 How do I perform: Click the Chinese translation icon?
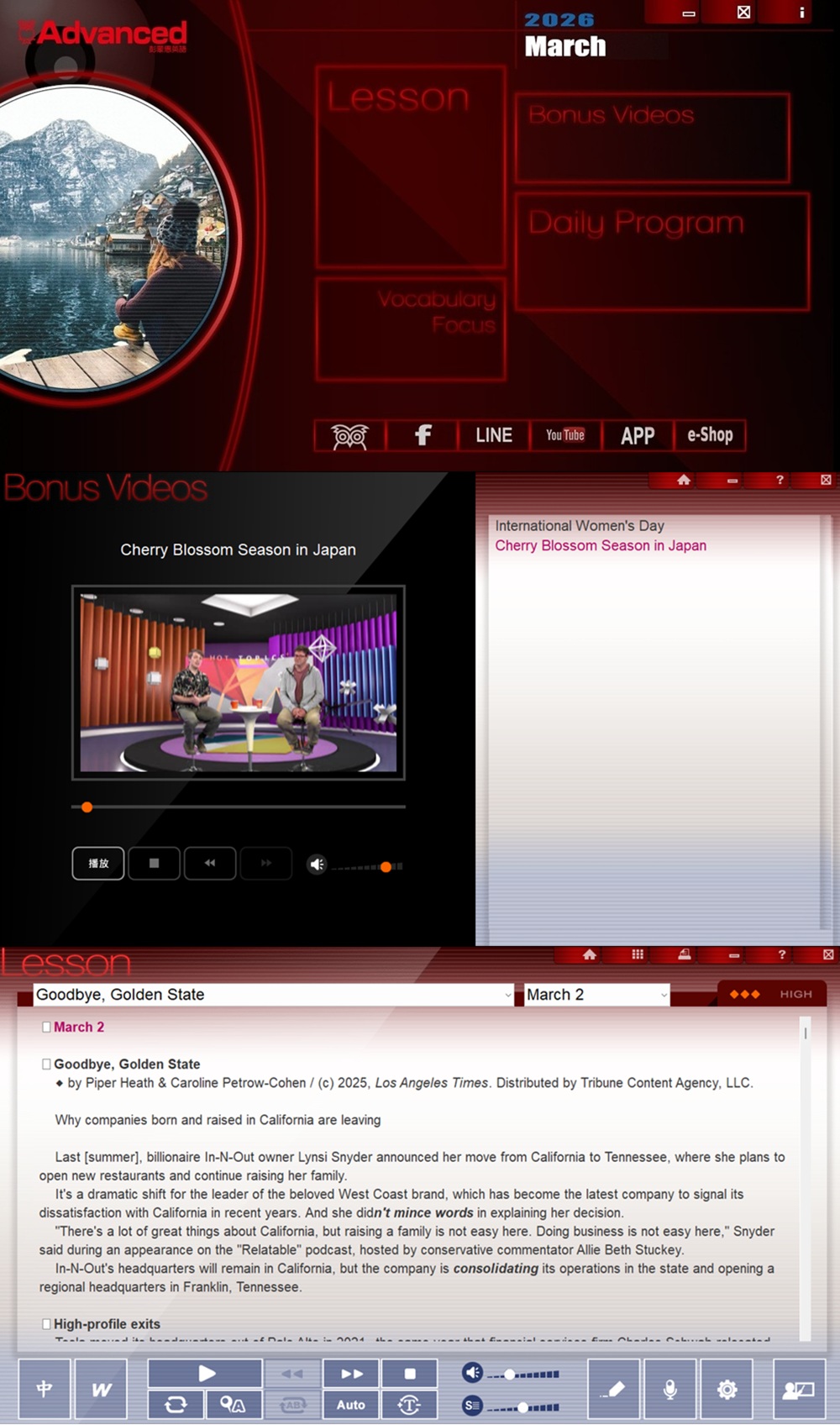click(45, 1389)
